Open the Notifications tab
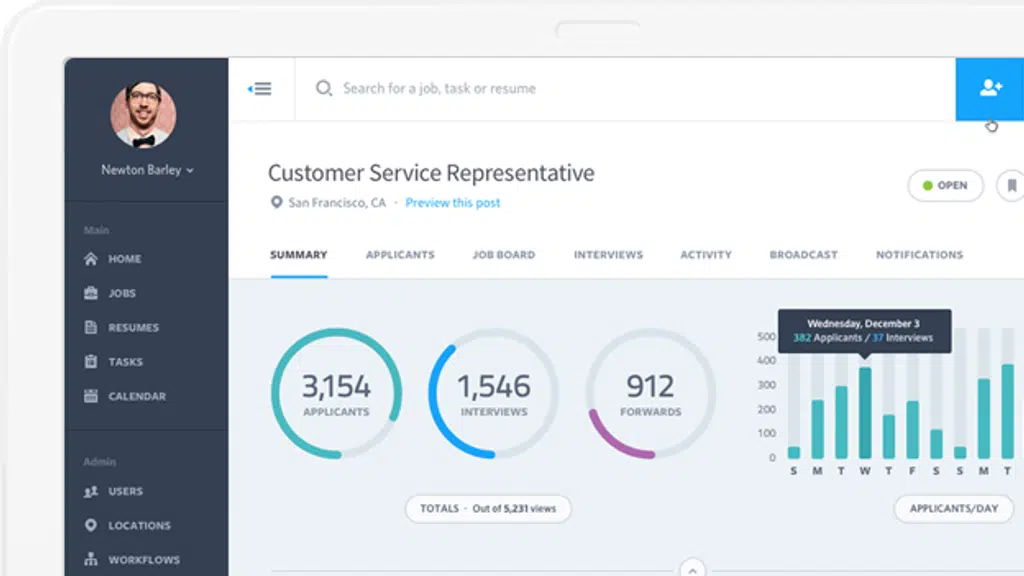 click(920, 255)
